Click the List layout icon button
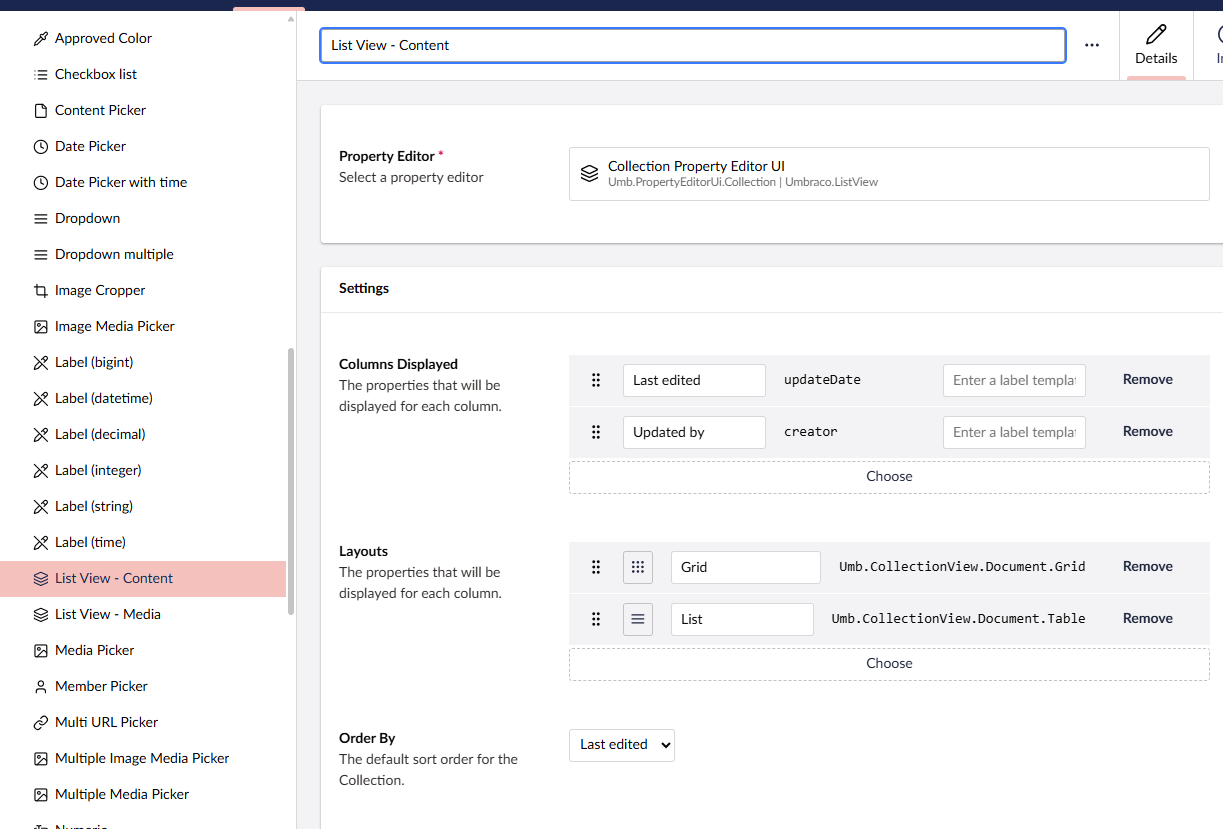The height and width of the screenshot is (829, 1223). [x=638, y=619]
